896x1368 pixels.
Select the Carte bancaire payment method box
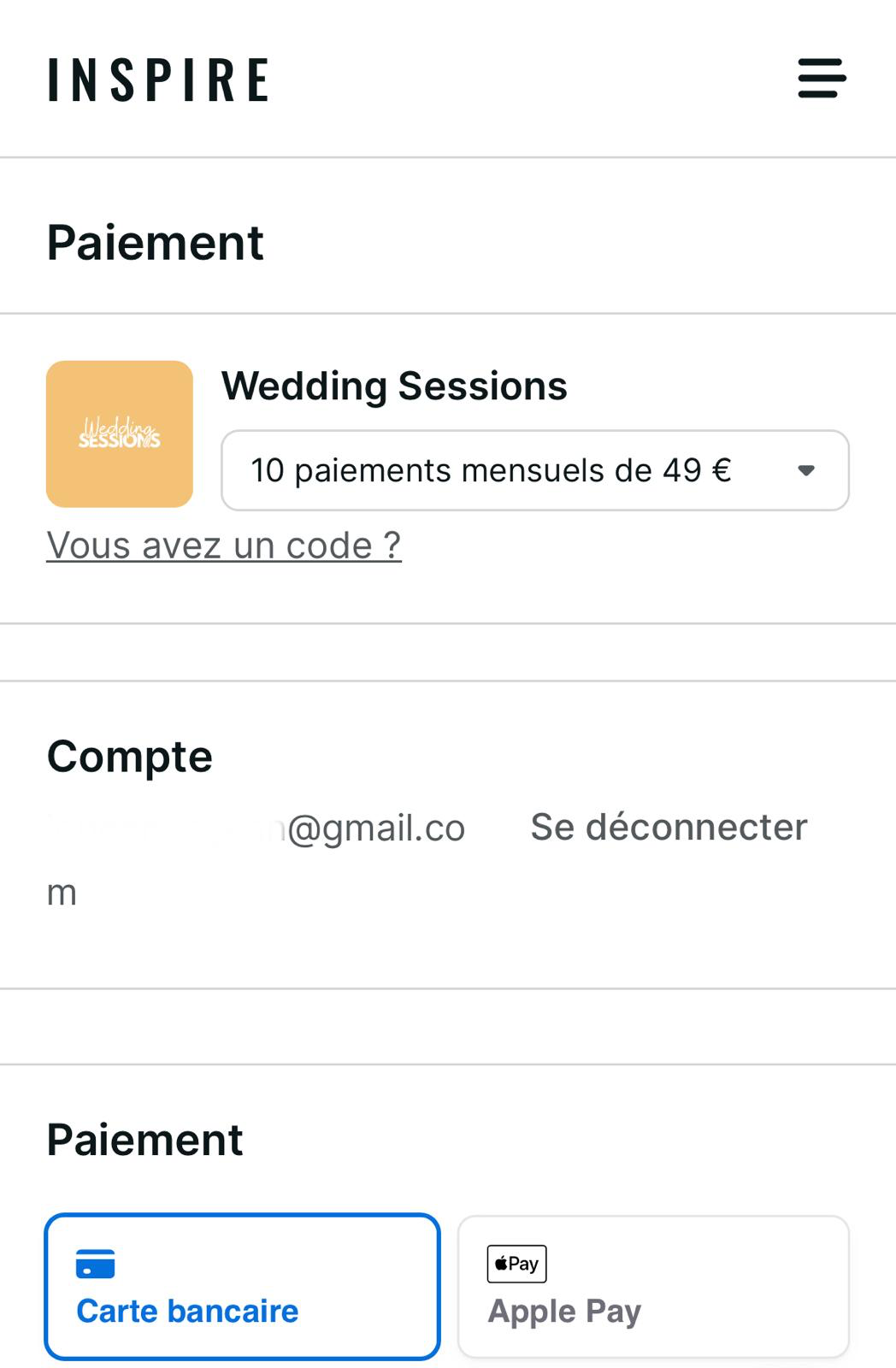242,1286
